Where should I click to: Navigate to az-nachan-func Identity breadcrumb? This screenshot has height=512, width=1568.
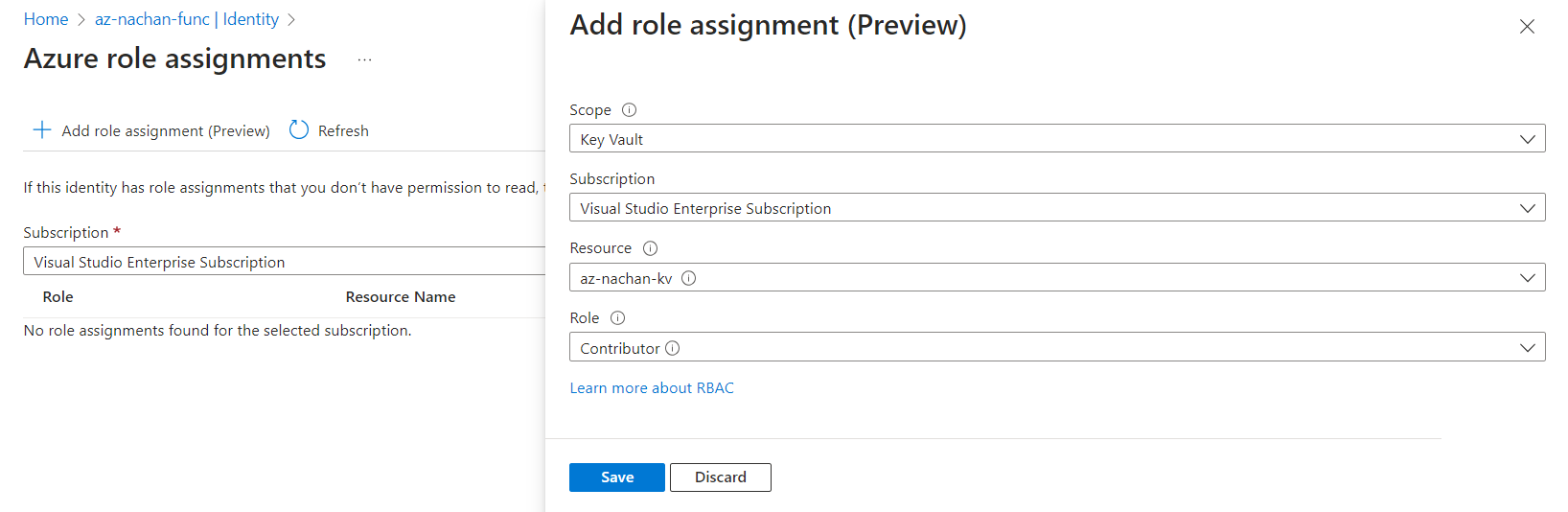(x=186, y=19)
